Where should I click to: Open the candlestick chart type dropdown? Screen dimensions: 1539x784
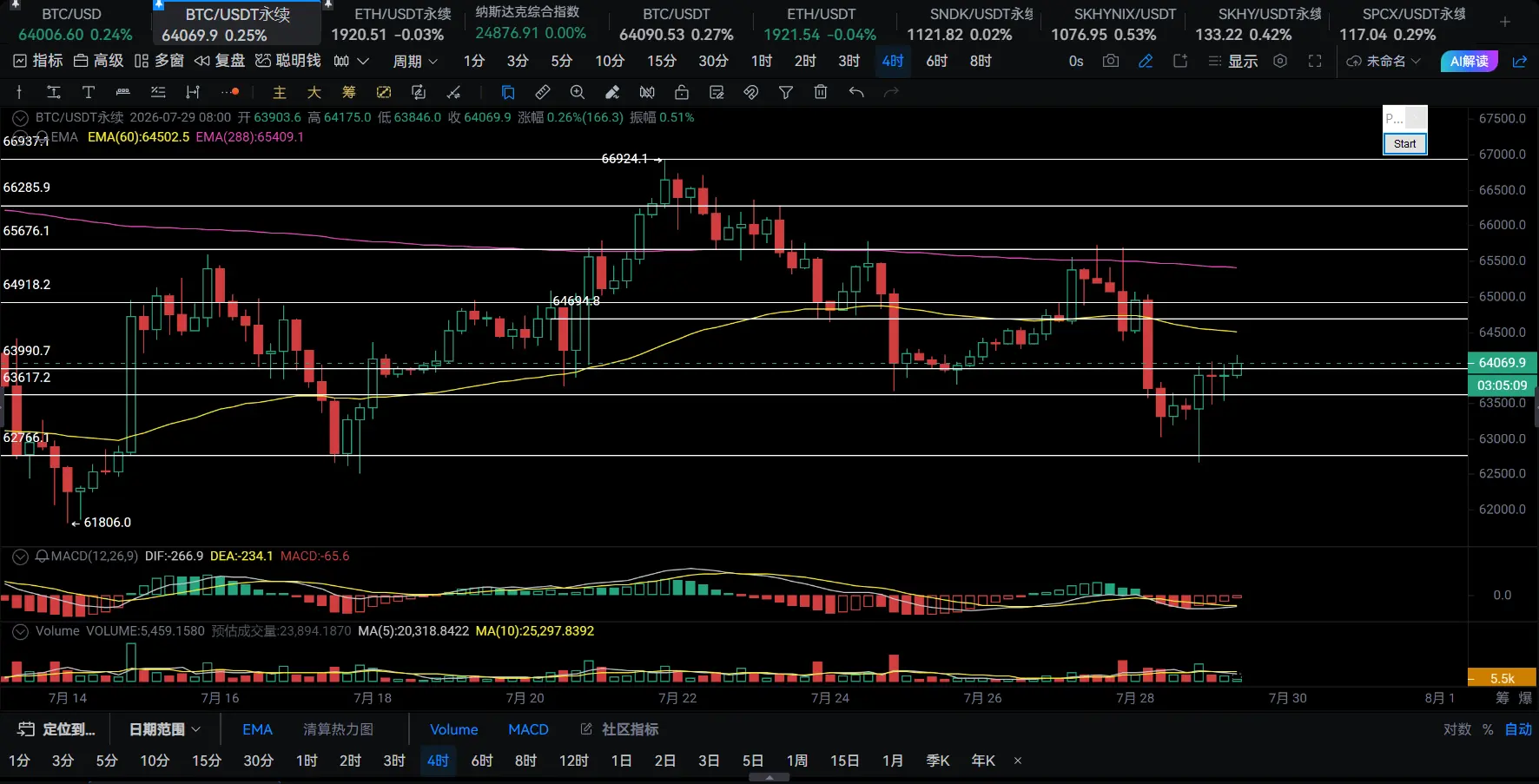351,61
